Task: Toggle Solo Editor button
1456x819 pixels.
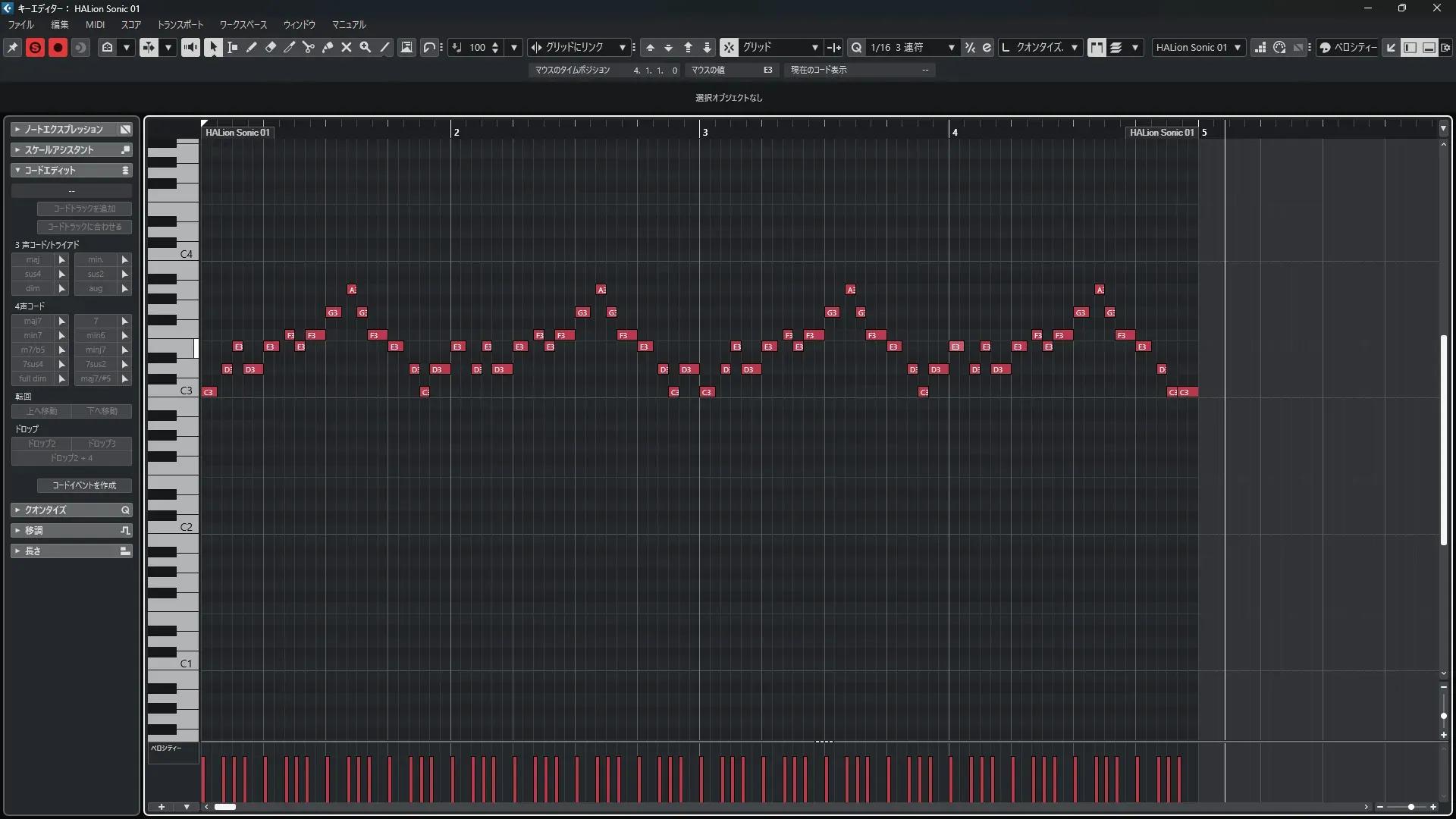Action: 35,47
